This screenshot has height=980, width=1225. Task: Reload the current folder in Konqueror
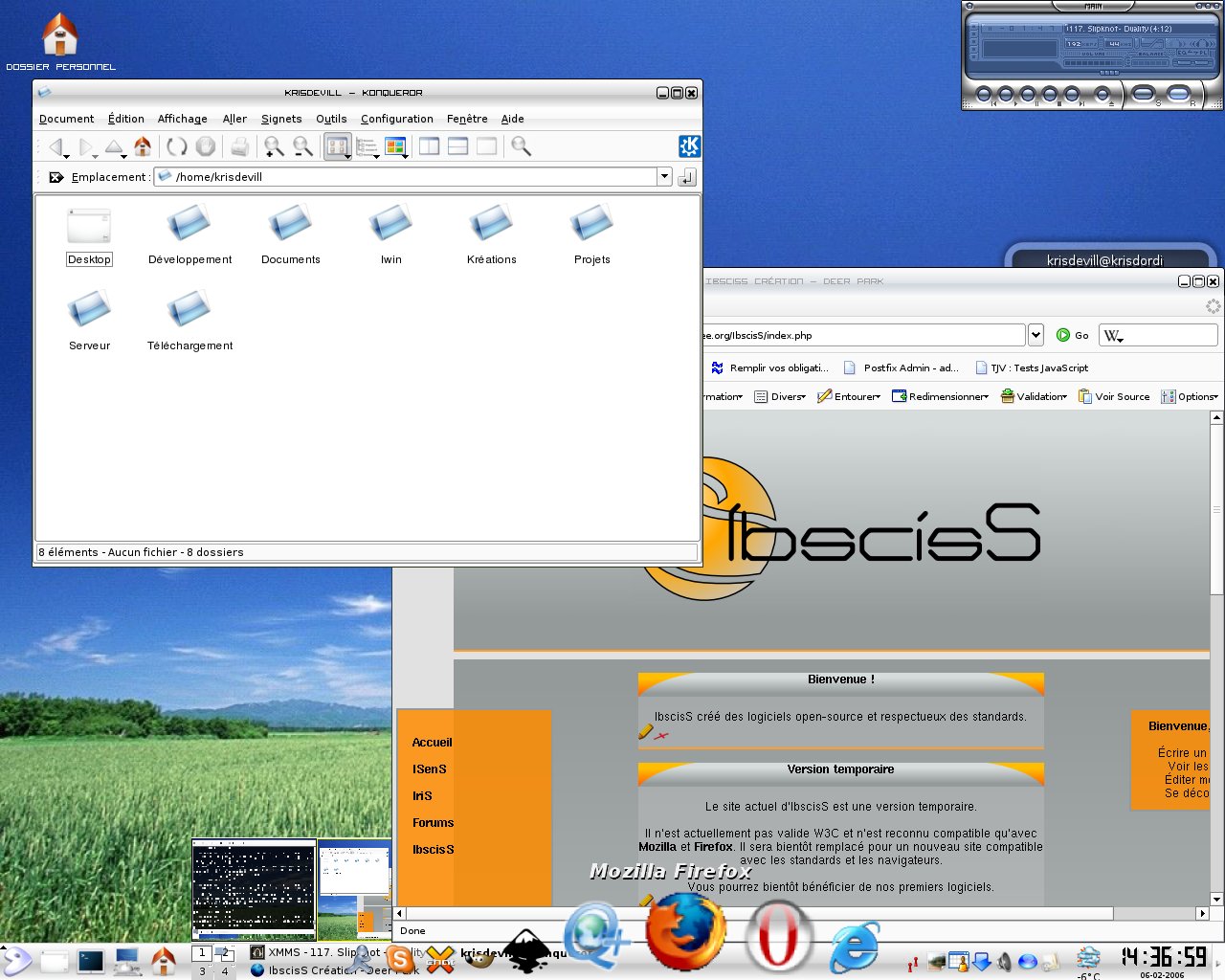coord(176,146)
